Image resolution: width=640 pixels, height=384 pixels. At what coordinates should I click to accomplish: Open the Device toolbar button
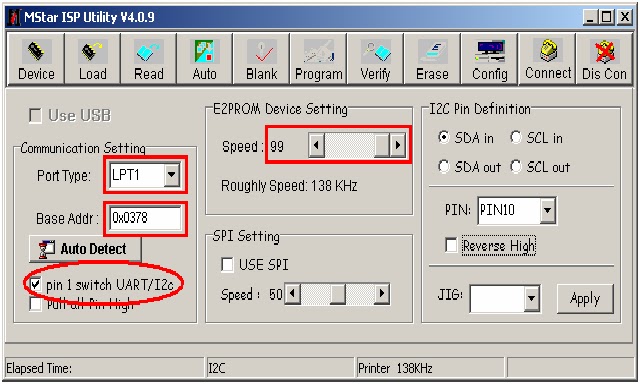point(36,59)
